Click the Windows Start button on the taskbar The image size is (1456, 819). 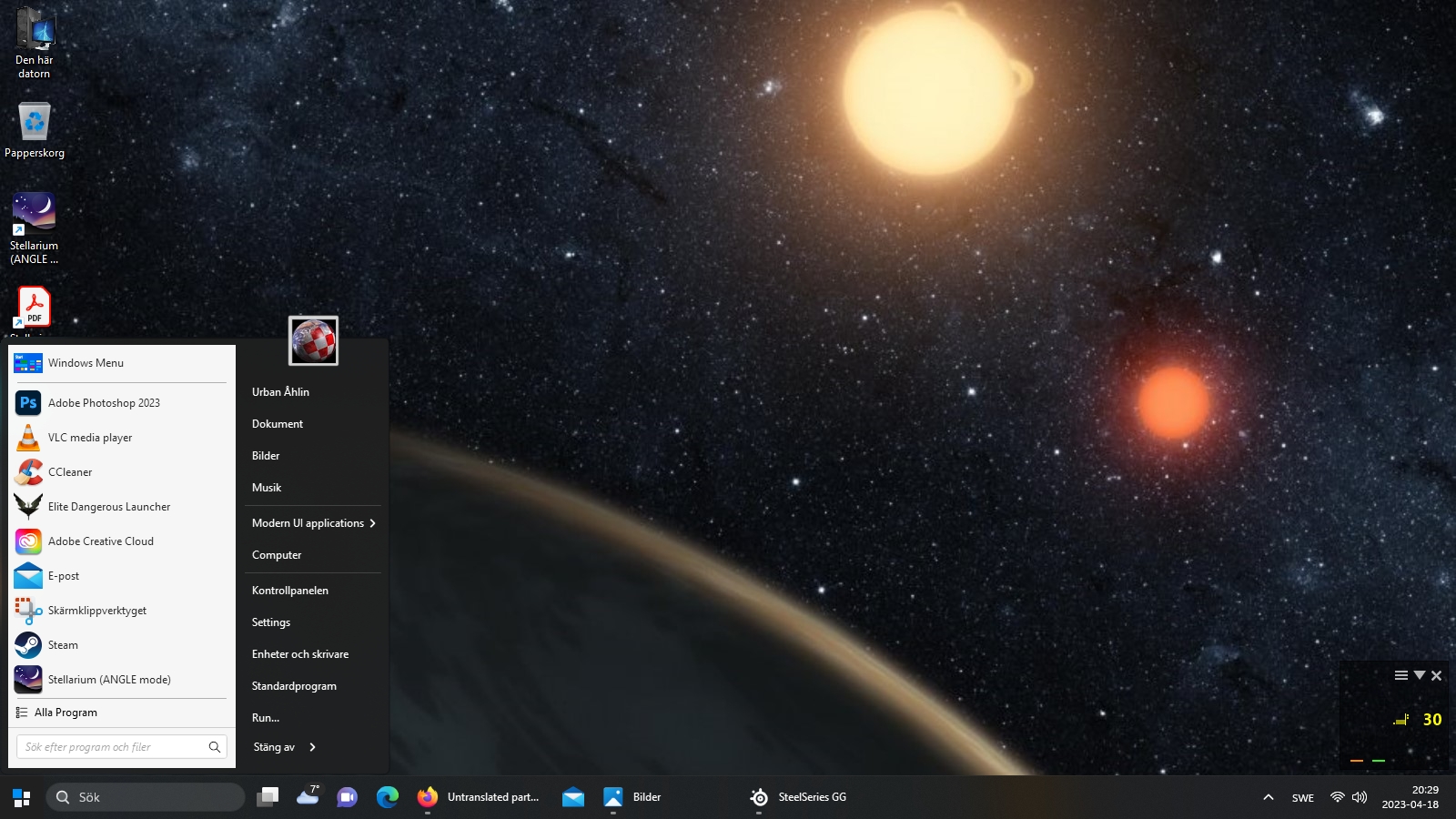pos(22,798)
